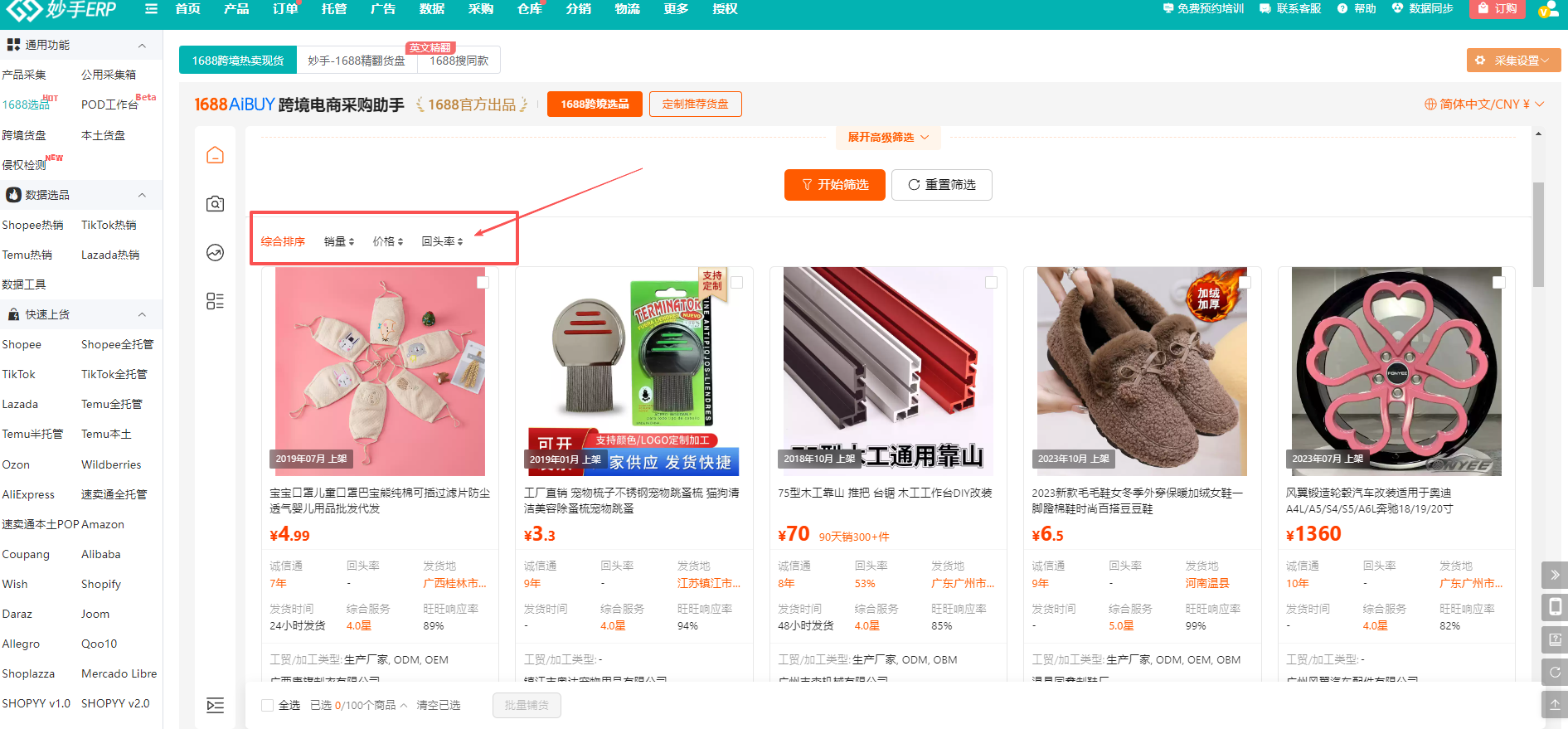Open TikTok全托管 in the sidebar
Viewport: 1568px width, 729px height.
[114, 374]
